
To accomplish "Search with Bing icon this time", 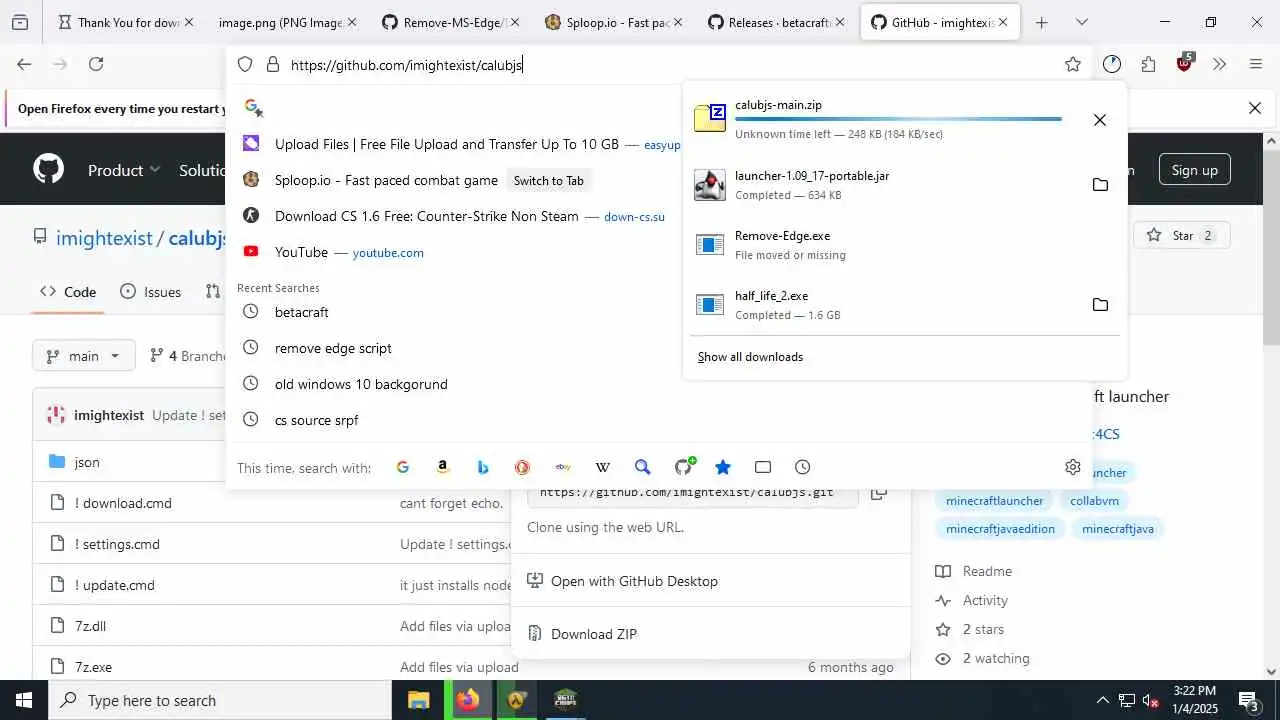I will tap(483, 467).
